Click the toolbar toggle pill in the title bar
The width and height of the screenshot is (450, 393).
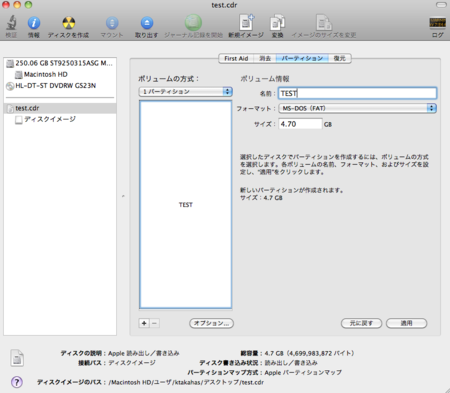pyautogui.click(x=441, y=5)
